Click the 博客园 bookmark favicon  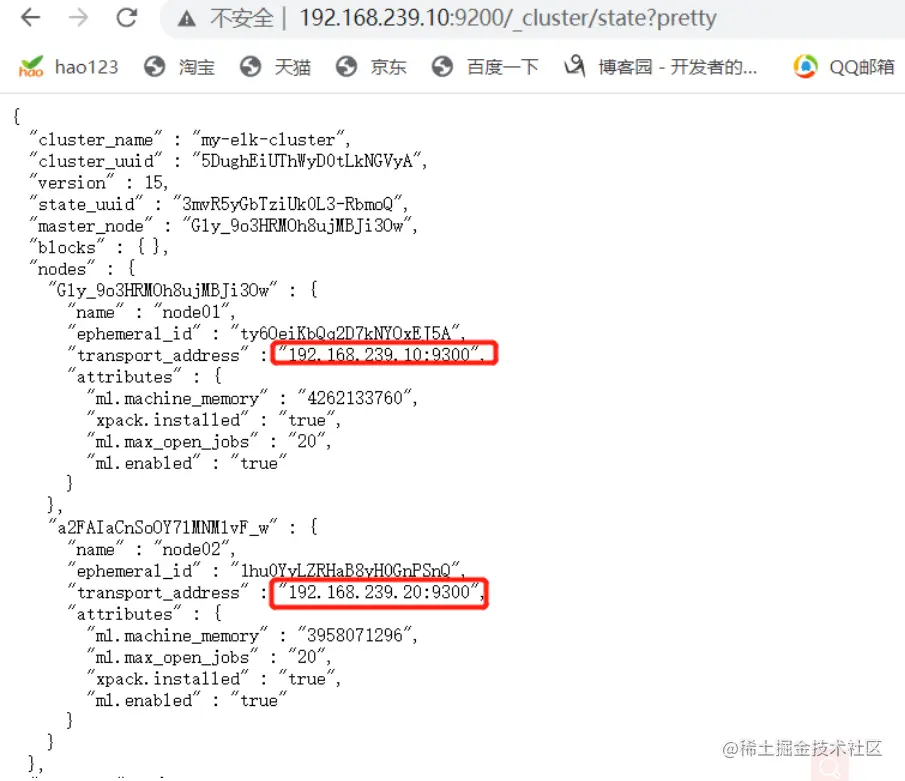[575, 66]
